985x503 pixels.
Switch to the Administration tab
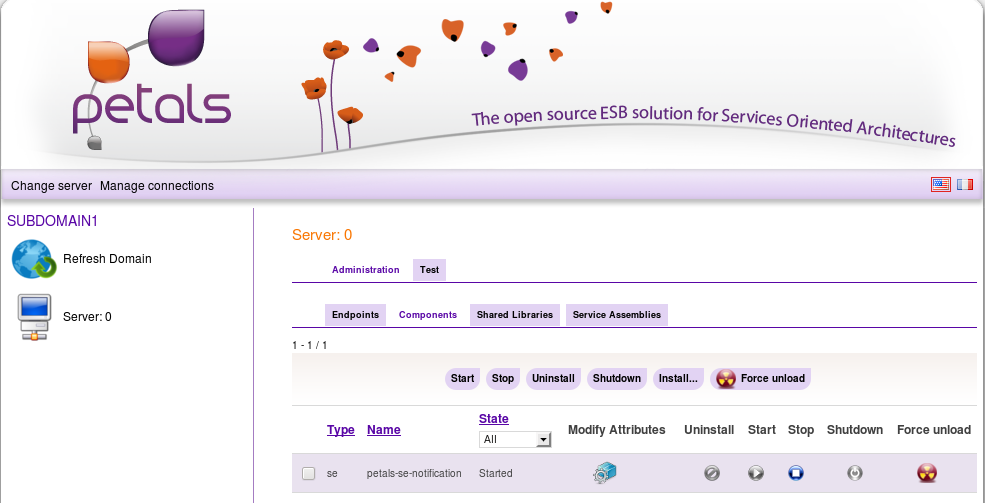[x=365, y=270]
